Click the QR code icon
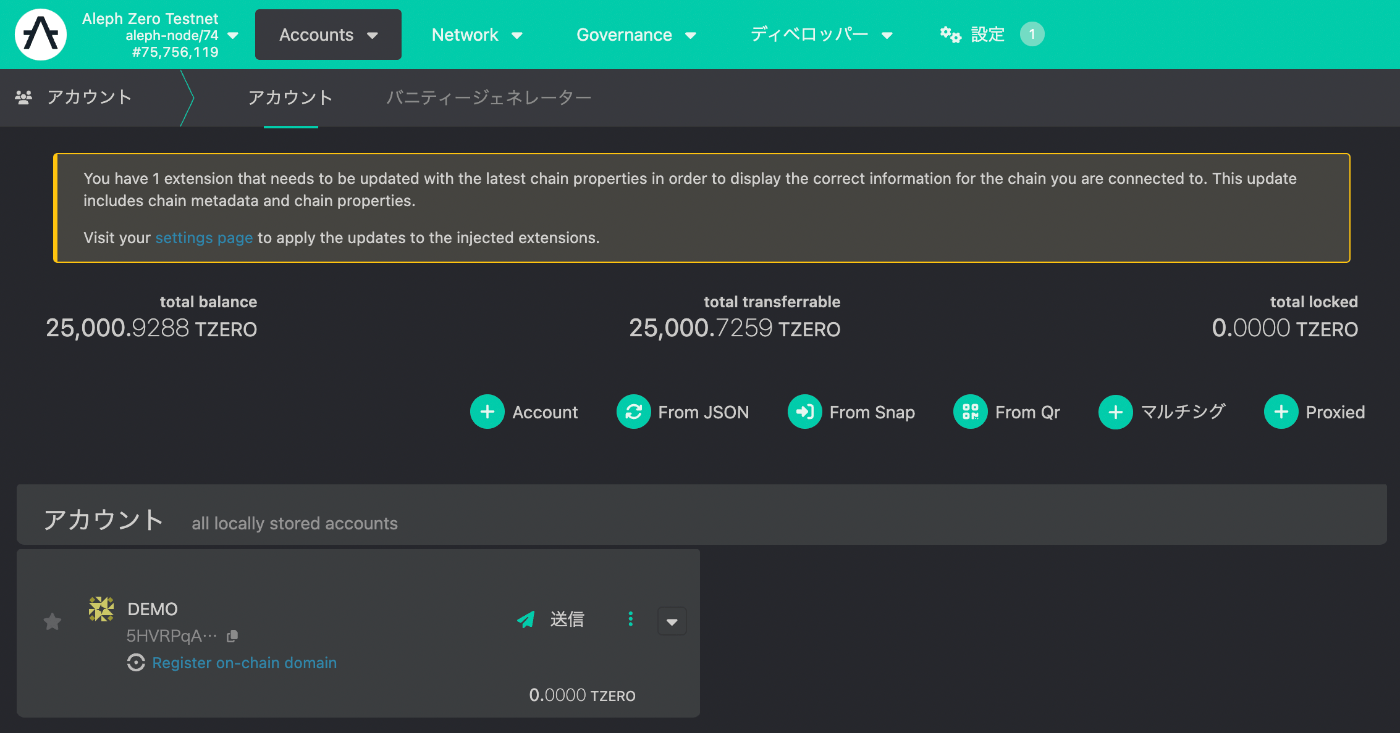 970,412
